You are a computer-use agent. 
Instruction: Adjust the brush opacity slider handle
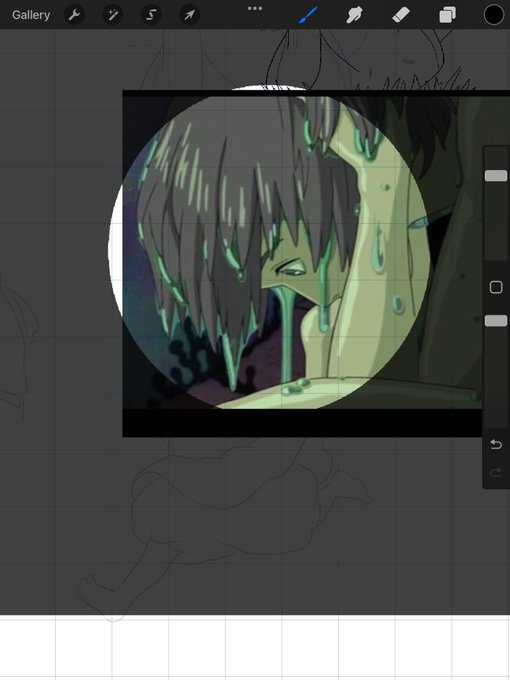coord(496,320)
